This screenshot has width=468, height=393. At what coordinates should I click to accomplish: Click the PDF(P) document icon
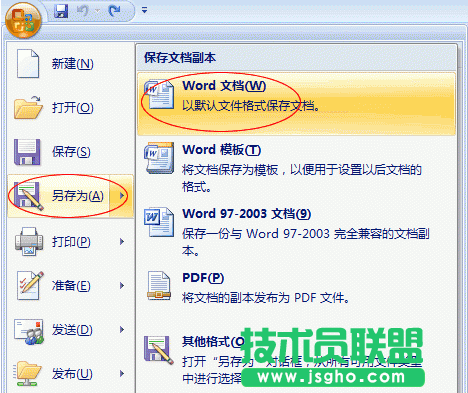click(159, 286)
